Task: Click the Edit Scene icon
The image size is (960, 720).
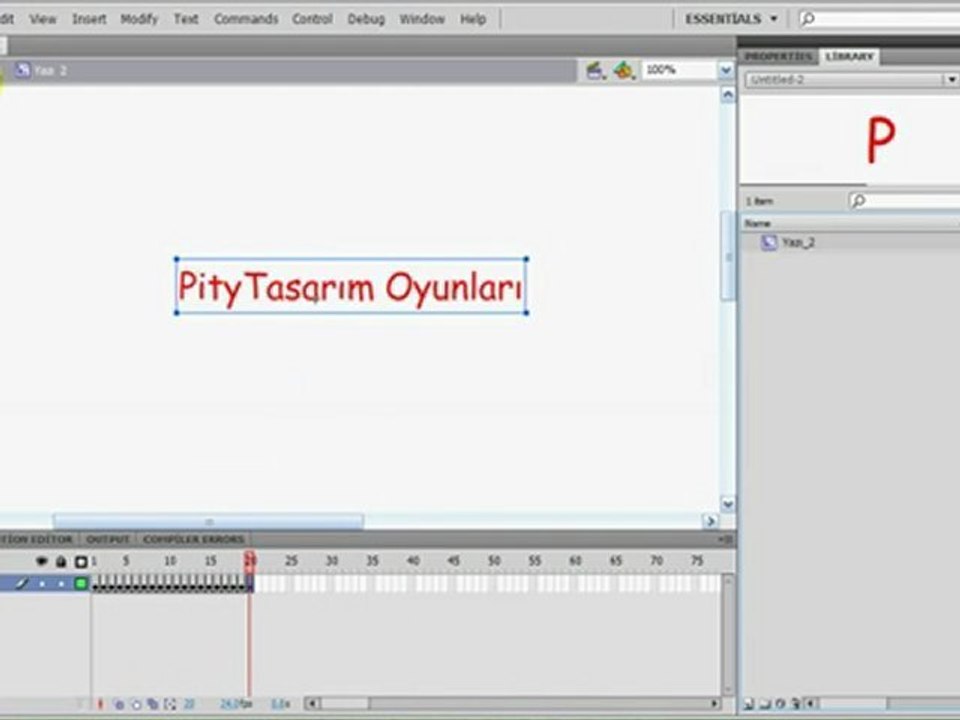Action: click(x=594, y=70)
